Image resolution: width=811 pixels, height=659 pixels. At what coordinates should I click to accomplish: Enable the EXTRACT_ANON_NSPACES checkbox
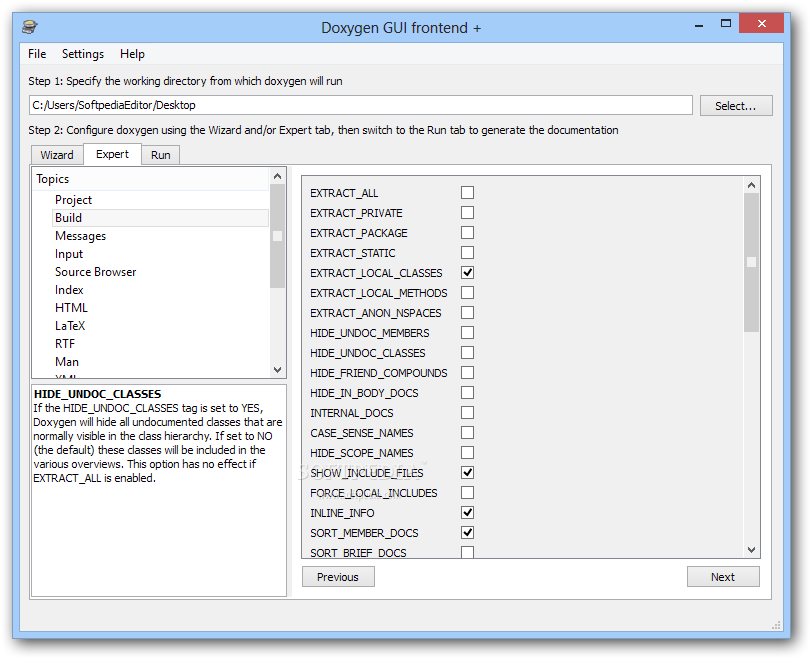coord(467,312)
